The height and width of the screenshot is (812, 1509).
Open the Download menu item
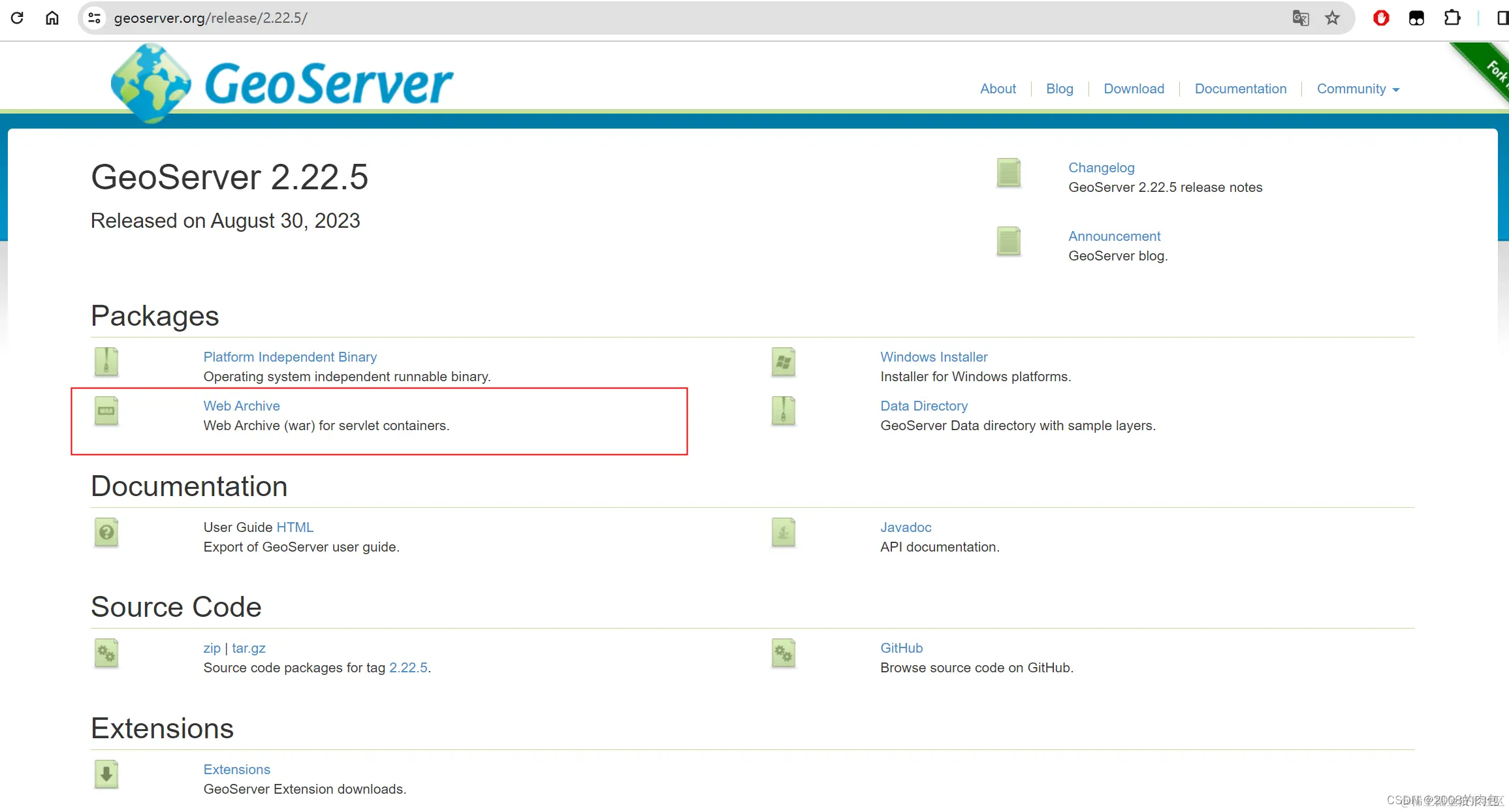(1134, 89)
